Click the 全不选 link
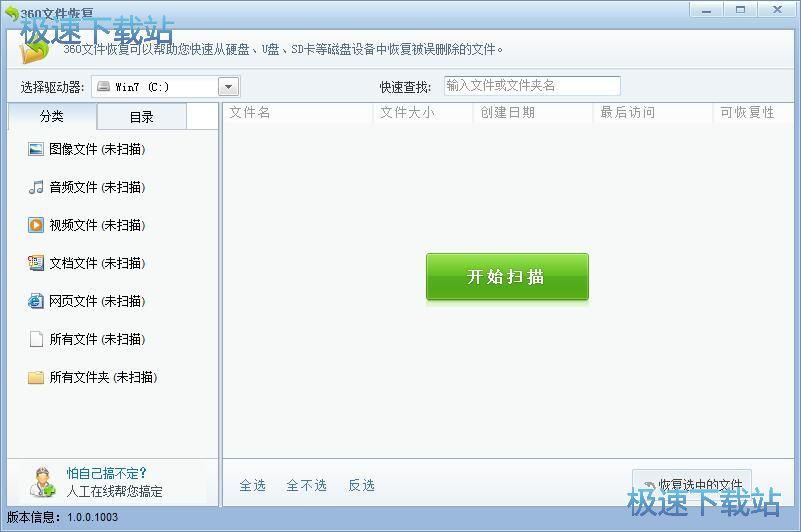The width and height of the screenshot is (801, 532). pos(307,485)
